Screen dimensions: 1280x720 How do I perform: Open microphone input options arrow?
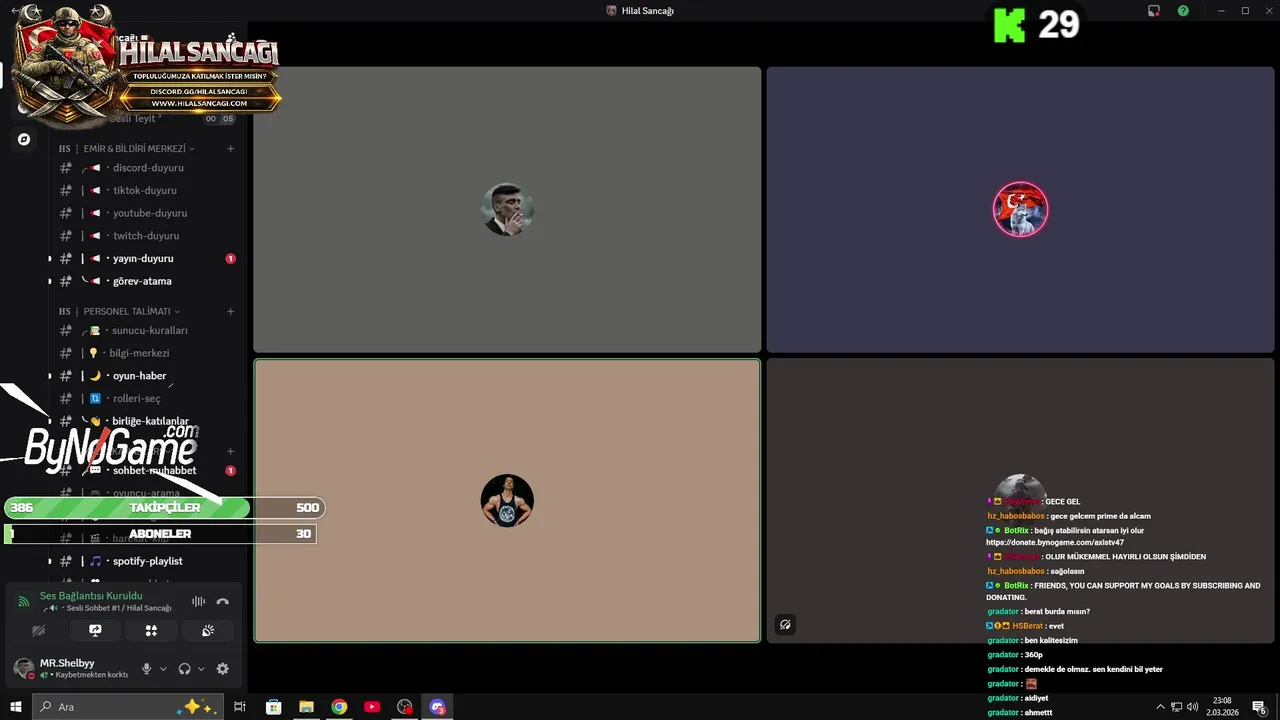click(x=163, y=669)
